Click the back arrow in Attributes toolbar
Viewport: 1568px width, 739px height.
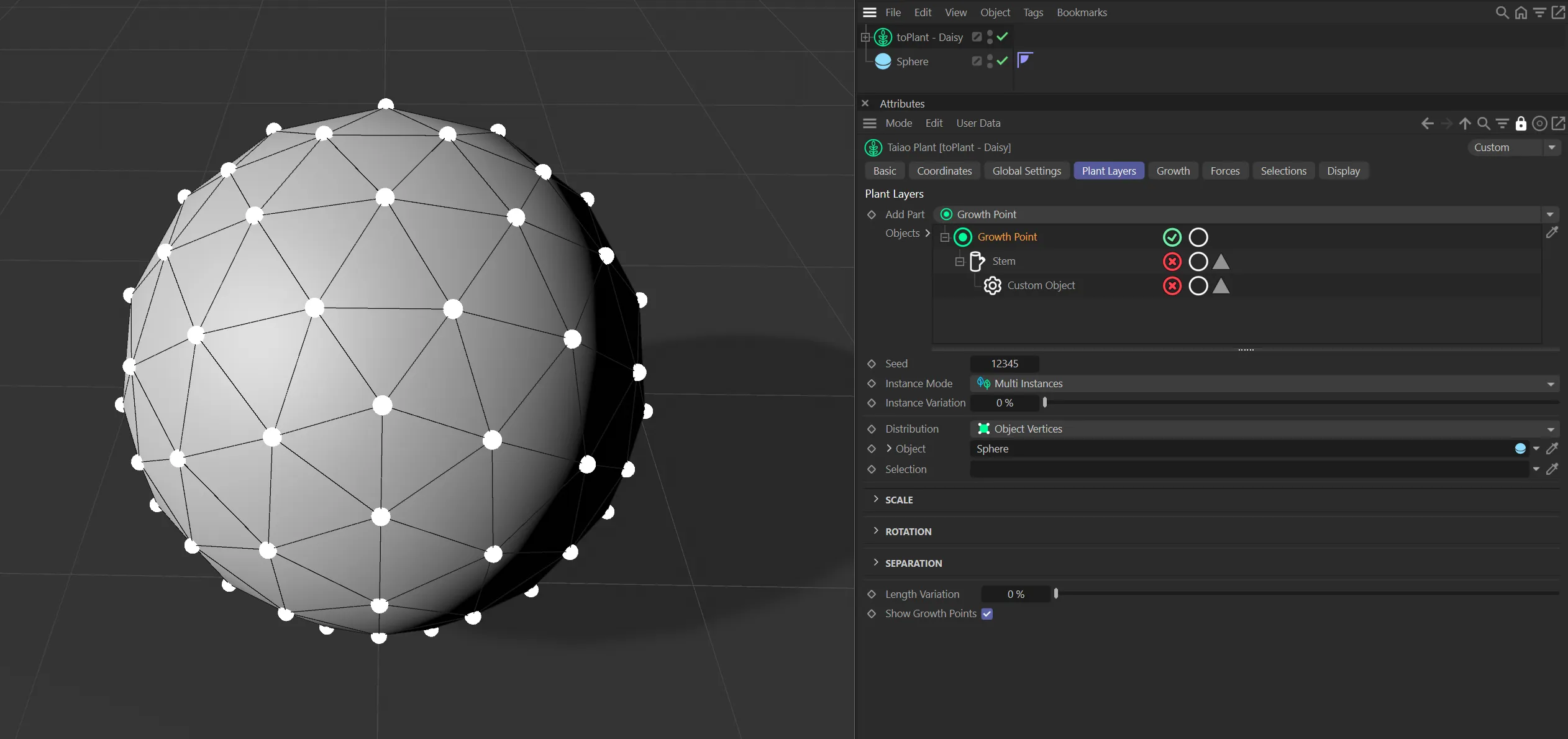[1427, 123]
